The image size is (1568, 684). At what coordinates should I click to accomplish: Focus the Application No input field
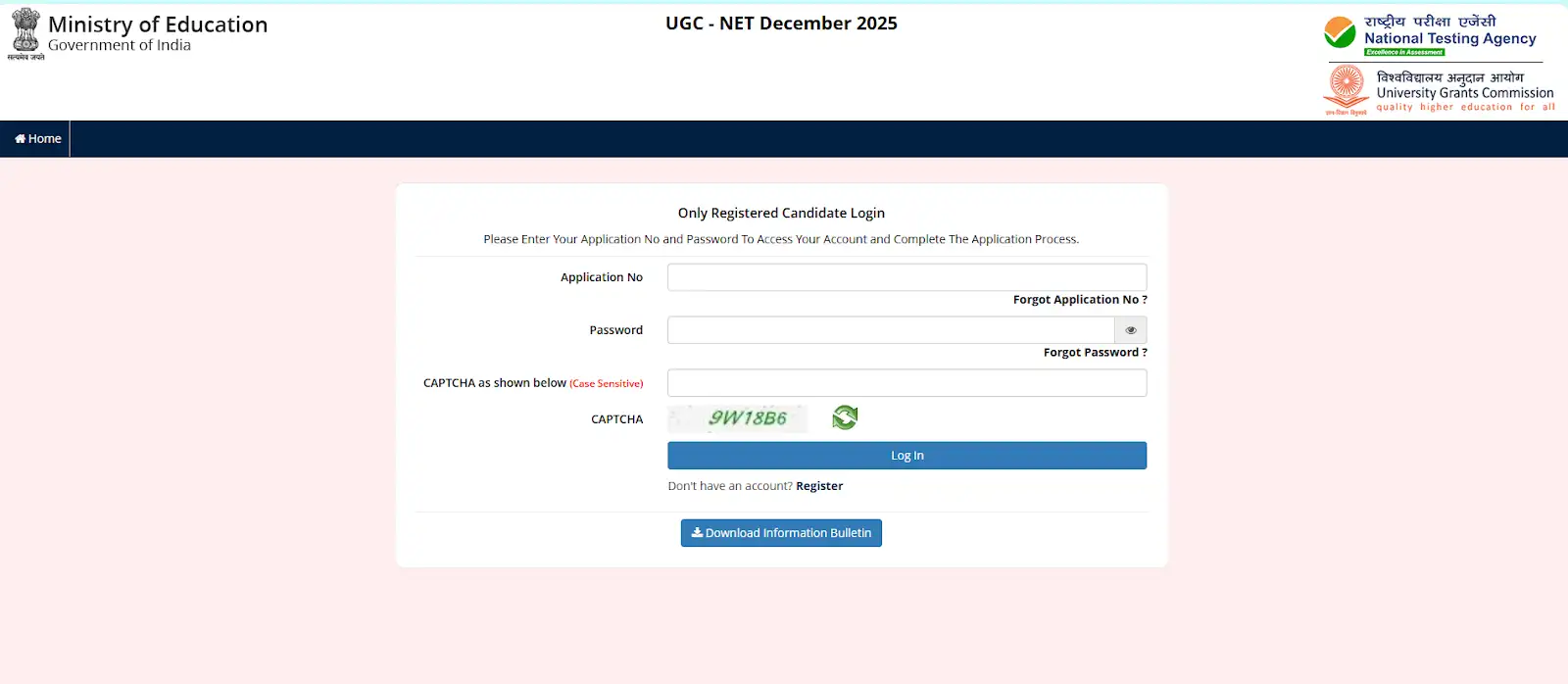pyautogui.click(x=906, y=277)
